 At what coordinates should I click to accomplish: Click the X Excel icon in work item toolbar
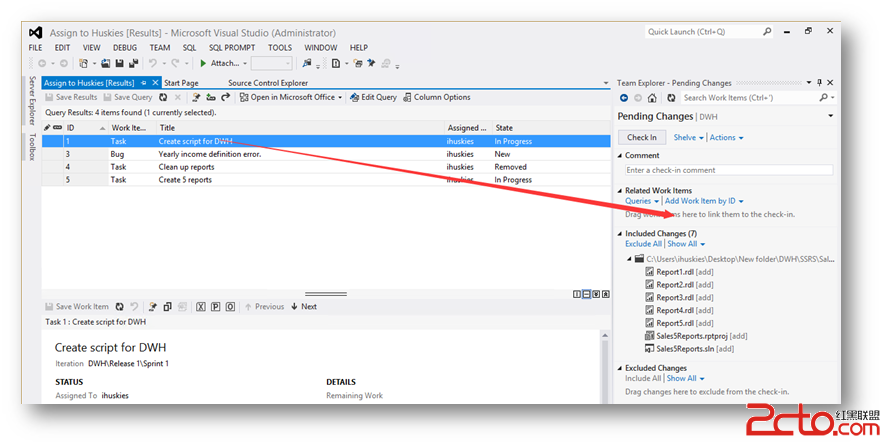(x=201, y=307)
